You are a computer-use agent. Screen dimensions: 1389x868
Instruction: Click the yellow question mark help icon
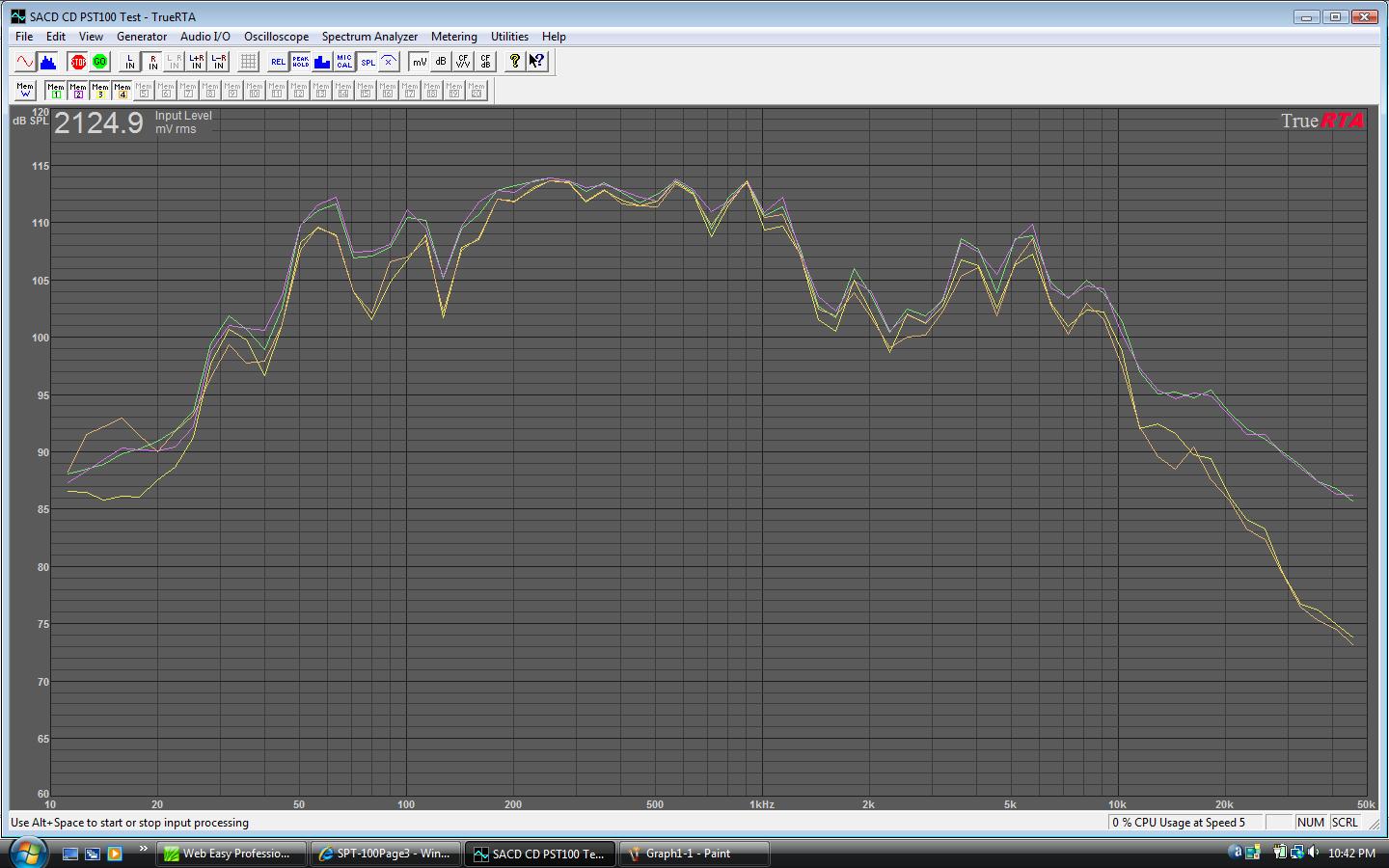click(515, 62)
